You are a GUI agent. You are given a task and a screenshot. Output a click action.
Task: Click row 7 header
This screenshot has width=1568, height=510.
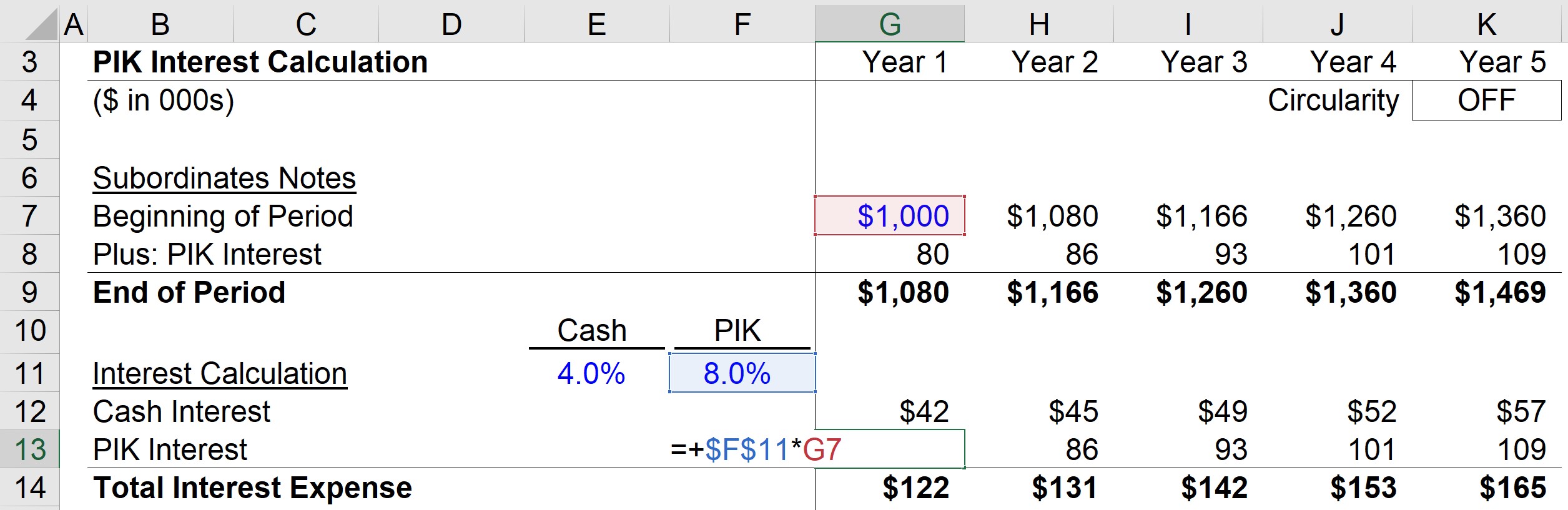tap(29, 216)
